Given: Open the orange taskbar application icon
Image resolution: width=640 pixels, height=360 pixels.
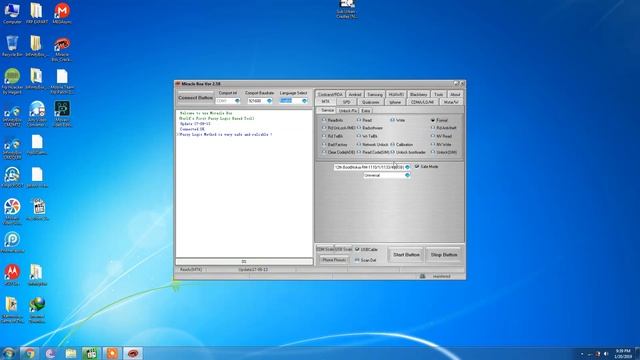Looking at the screenshot, I should [x=112, y=353].
